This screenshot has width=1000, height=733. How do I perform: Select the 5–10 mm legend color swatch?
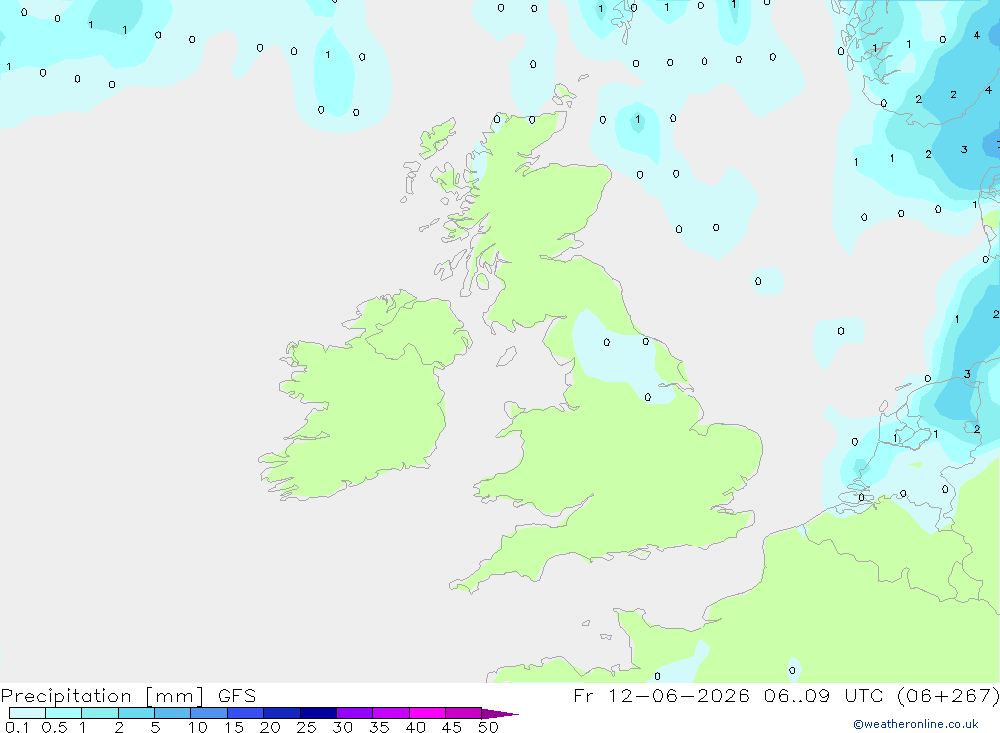(x=173, y=713)
